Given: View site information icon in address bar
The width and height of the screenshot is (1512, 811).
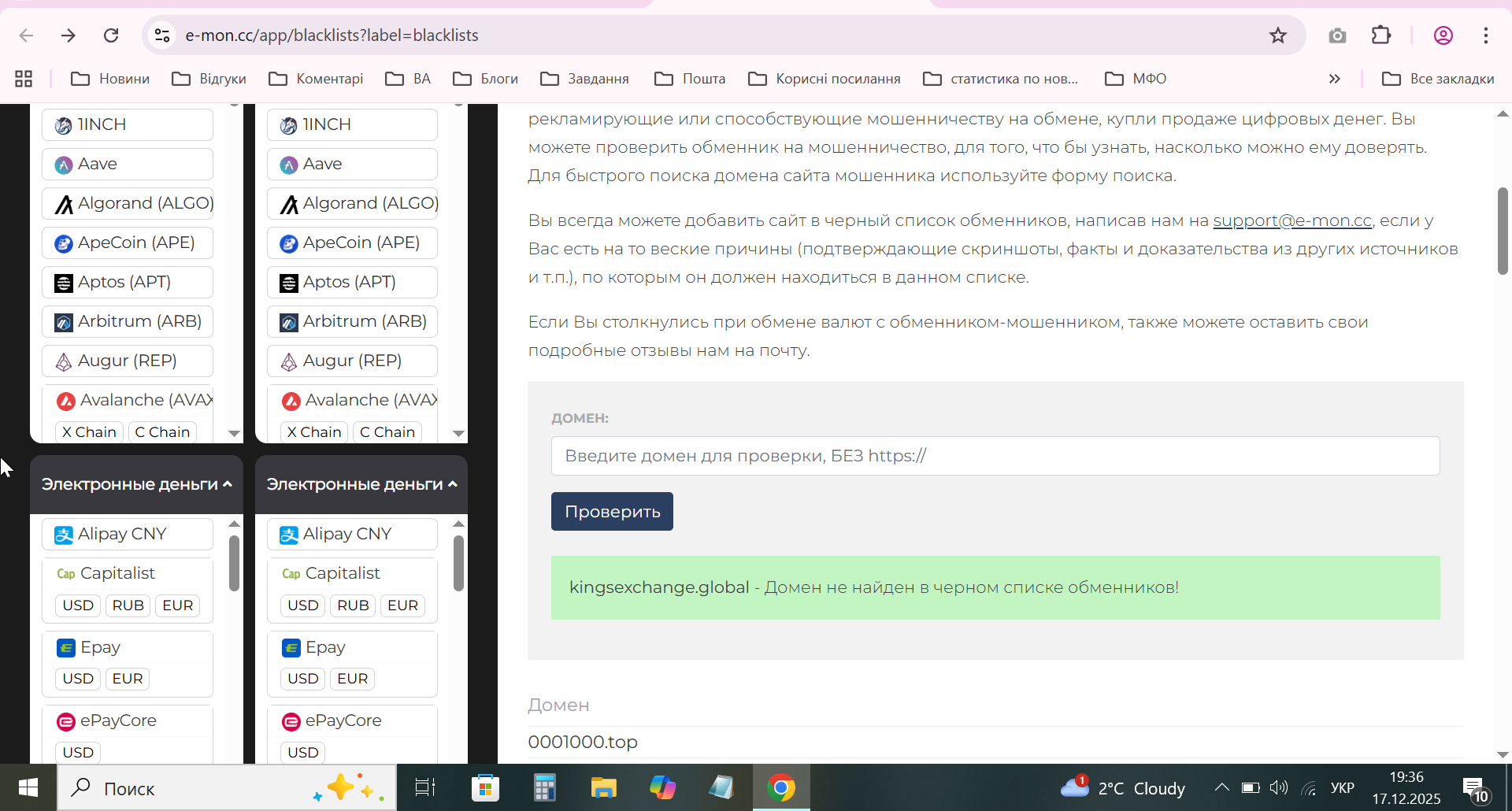Looking at the screenshot, I should [x=162, y=35].
